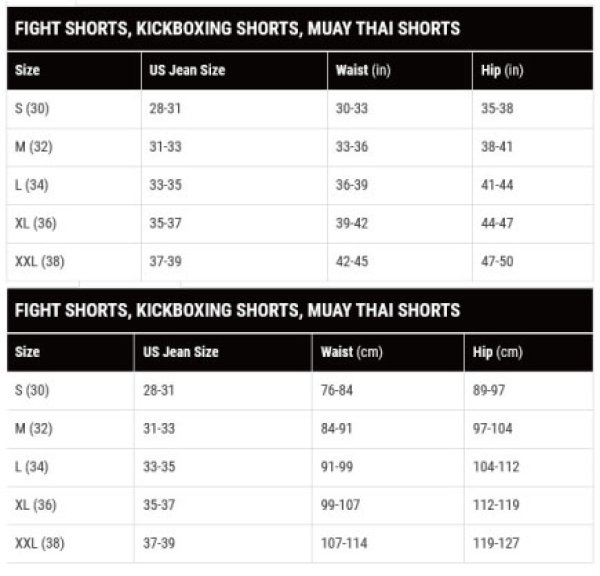Viewport: 600px width, 576px height.
Task: Select the 39-42 waist cell
Action: click(x=352, y=223)
